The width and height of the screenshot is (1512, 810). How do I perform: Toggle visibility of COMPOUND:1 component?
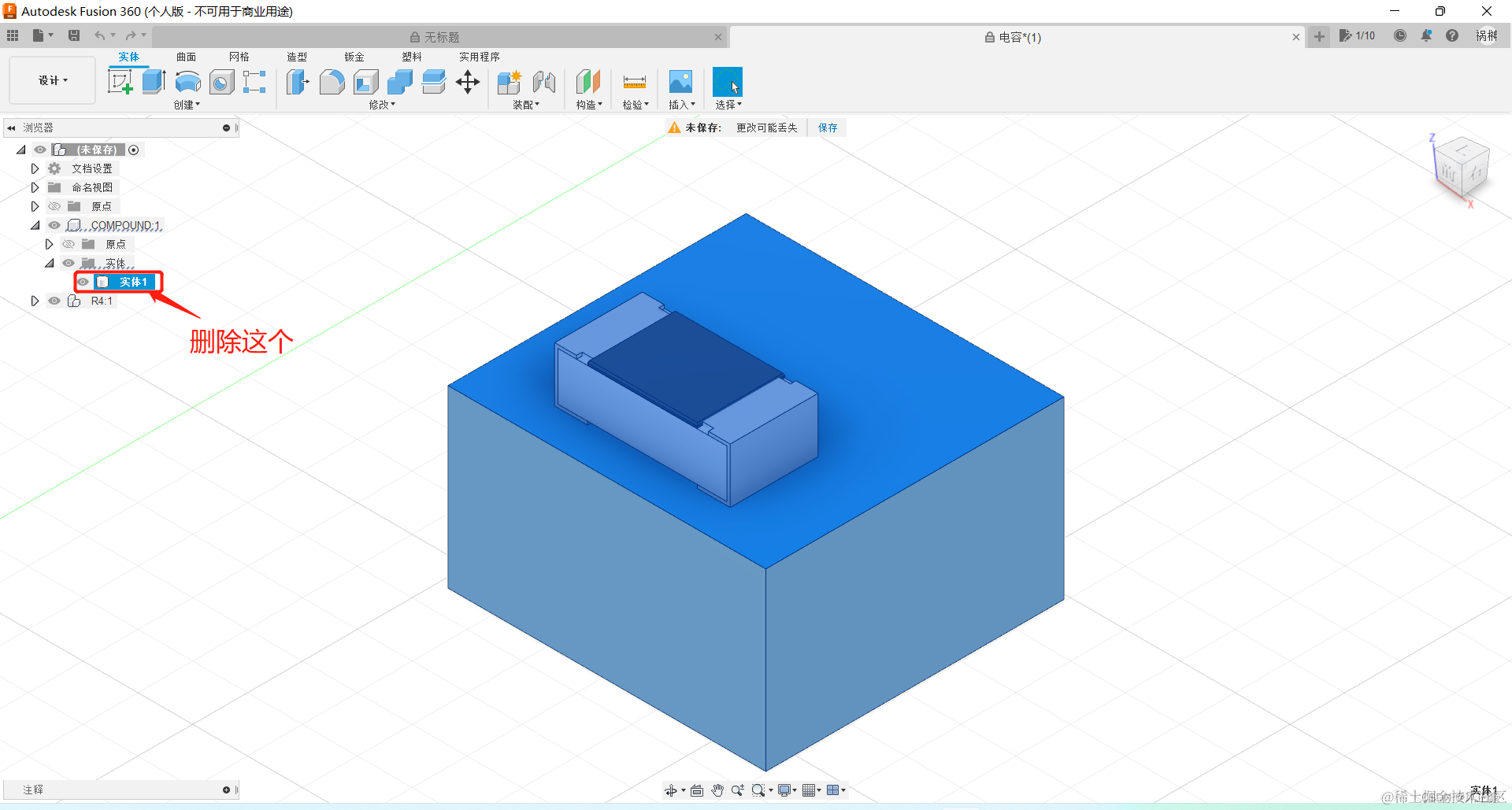[54, 225]
